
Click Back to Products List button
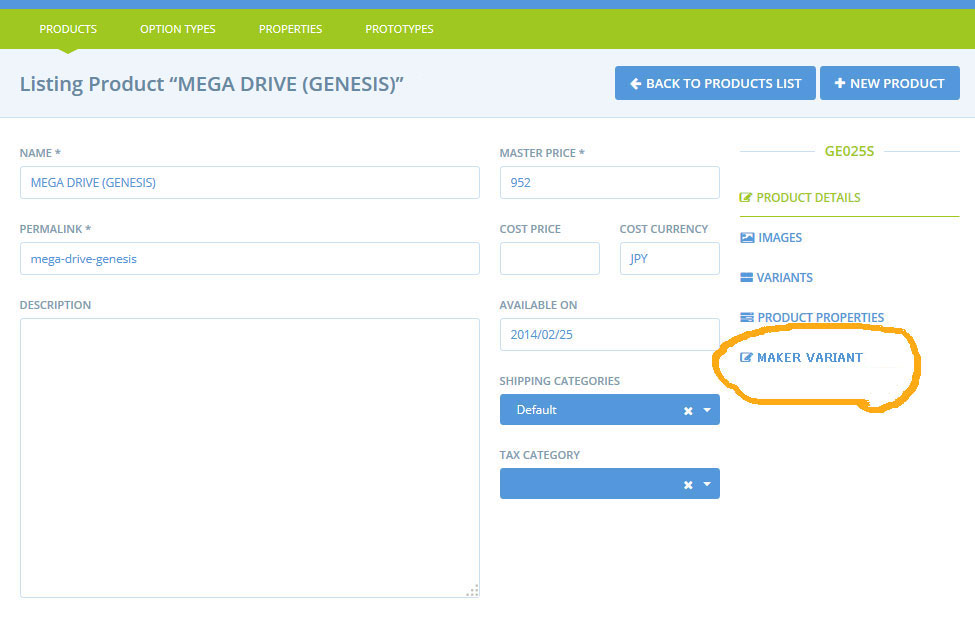(x=715, y=83)
